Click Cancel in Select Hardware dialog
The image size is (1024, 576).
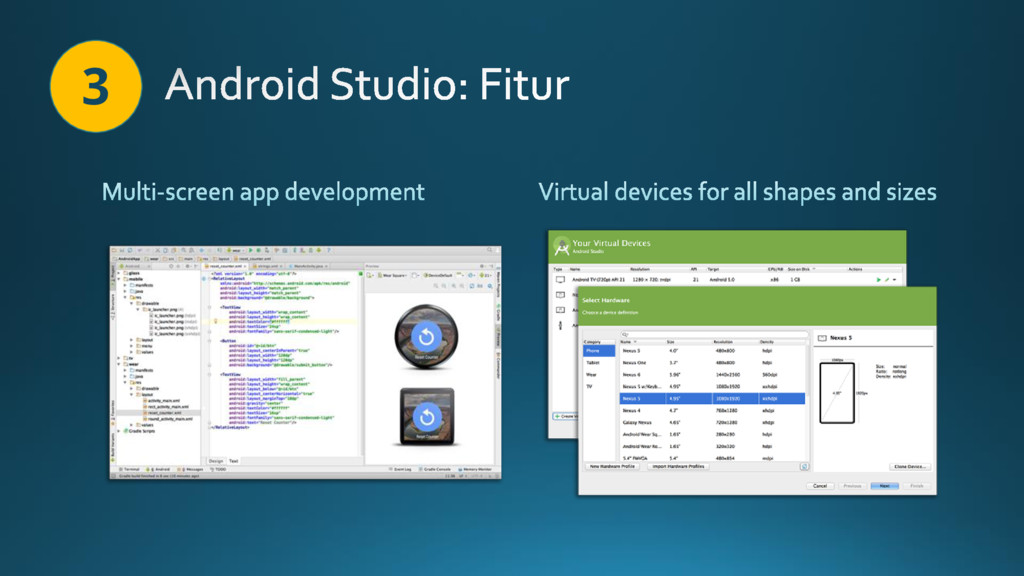(820, 486)
